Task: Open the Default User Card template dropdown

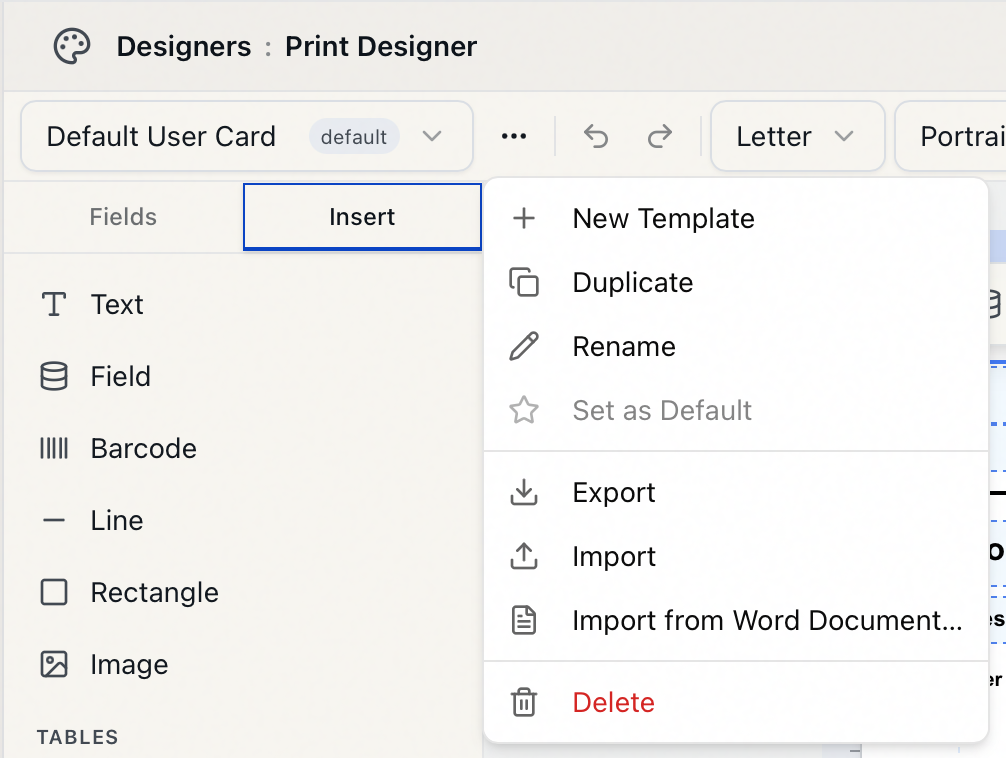Action: click(247, 136)
